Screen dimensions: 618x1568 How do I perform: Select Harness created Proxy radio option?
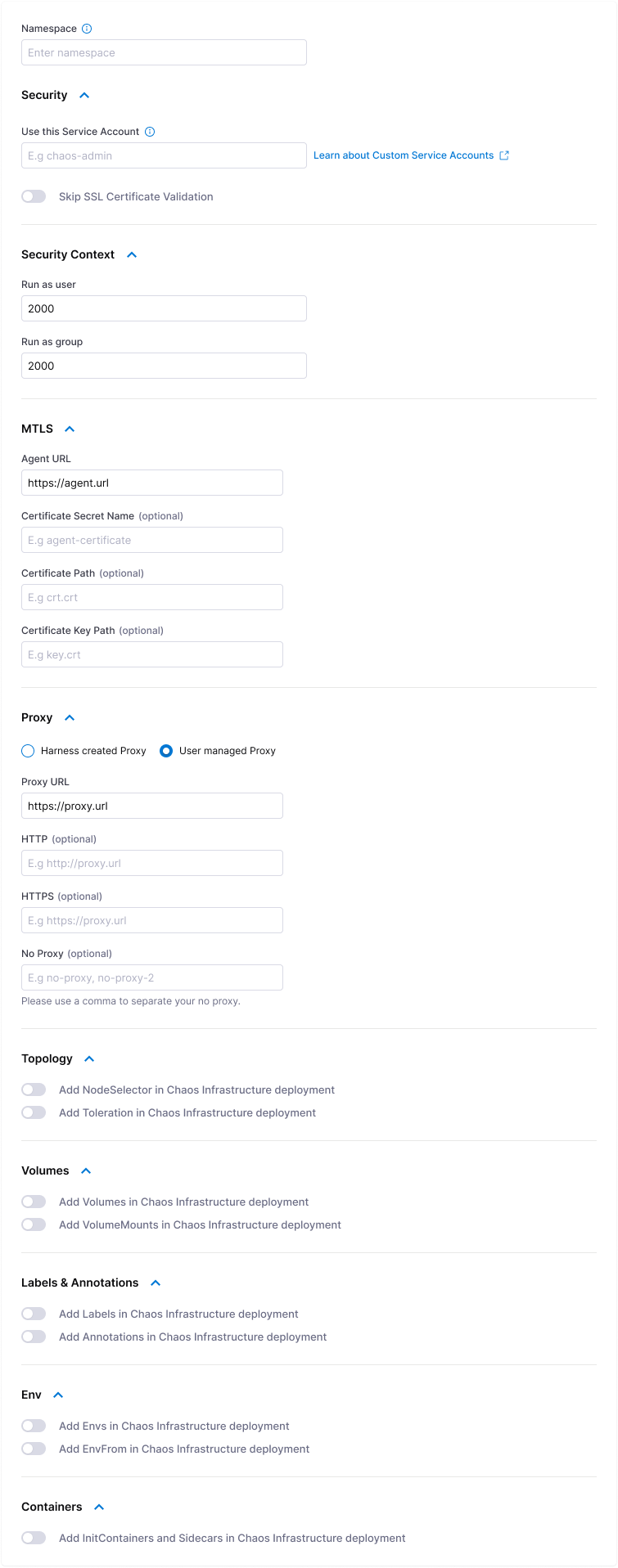pos(29,751)
